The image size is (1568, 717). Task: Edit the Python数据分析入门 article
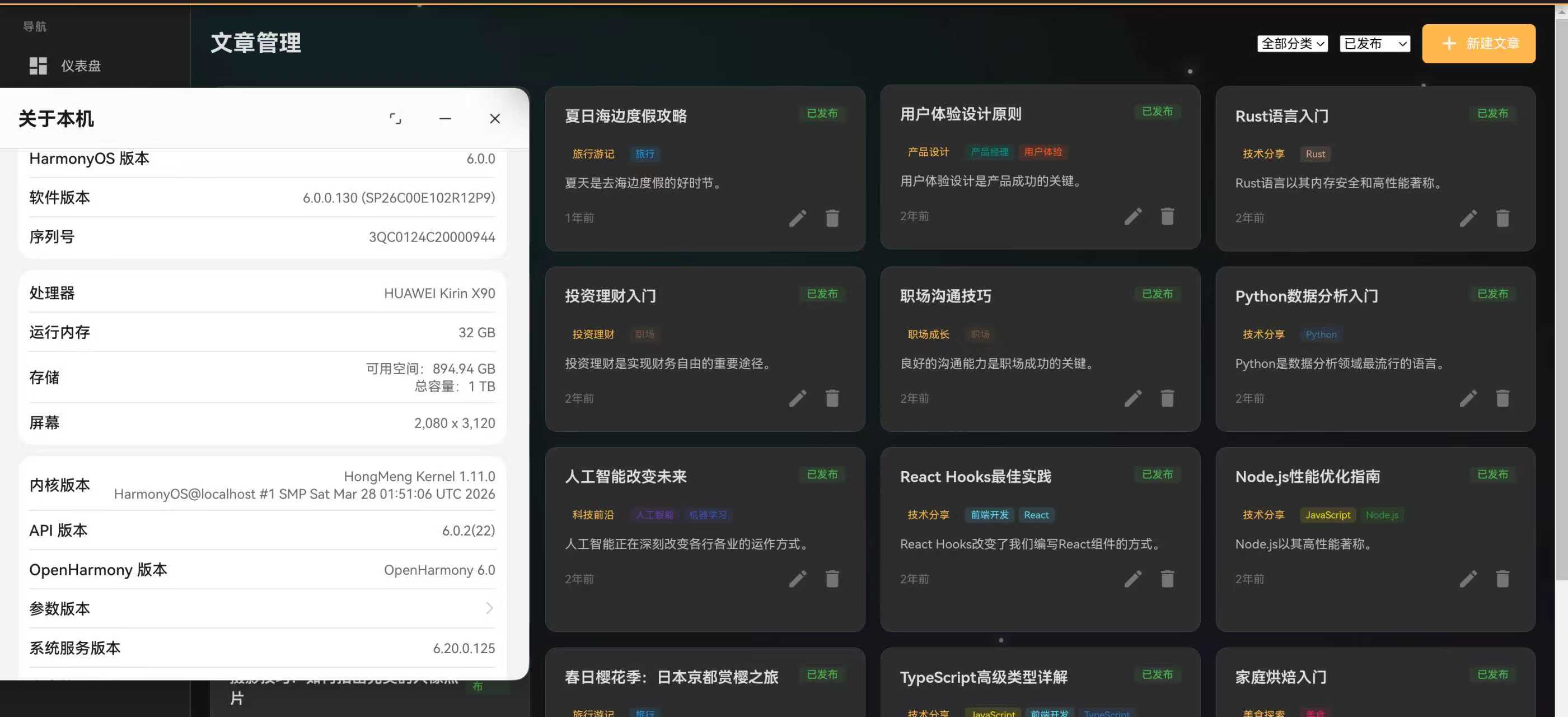(x=1468, y=398)
